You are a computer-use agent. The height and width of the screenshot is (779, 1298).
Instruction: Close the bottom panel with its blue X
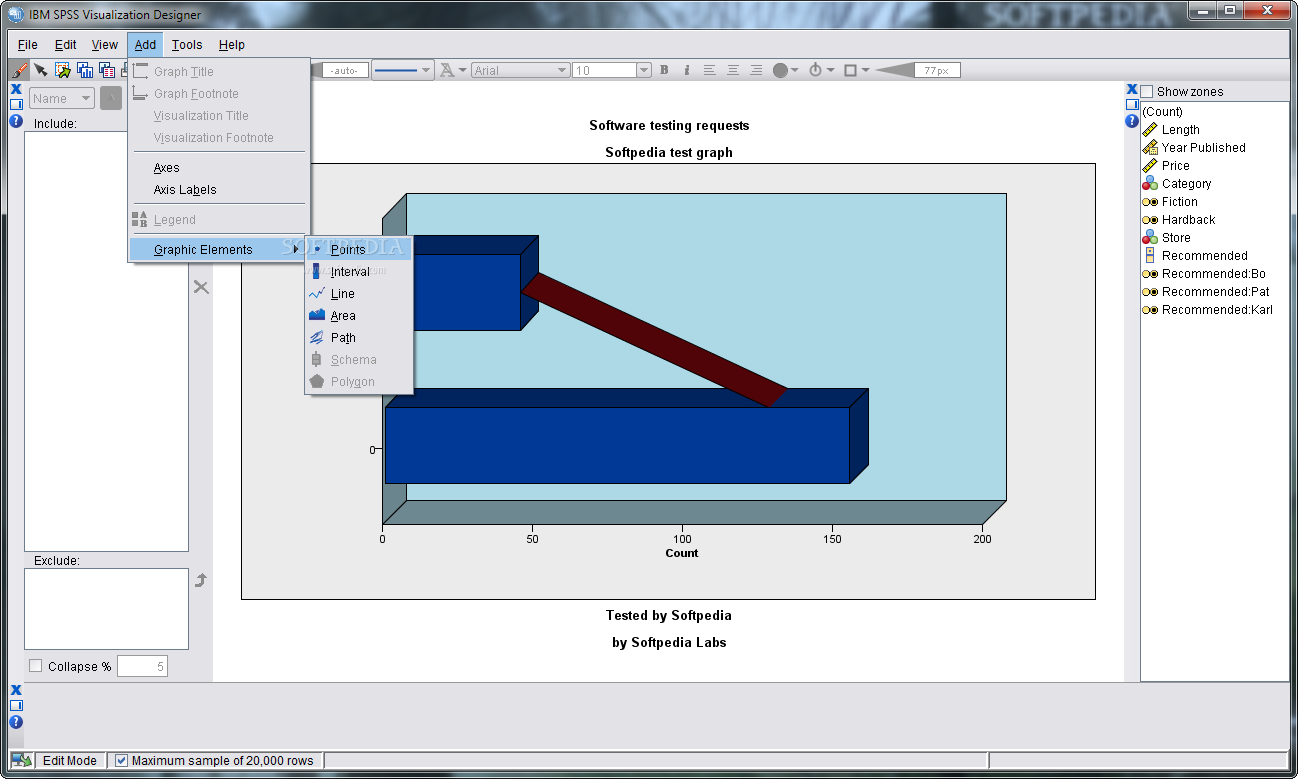(x=16, y=690)
